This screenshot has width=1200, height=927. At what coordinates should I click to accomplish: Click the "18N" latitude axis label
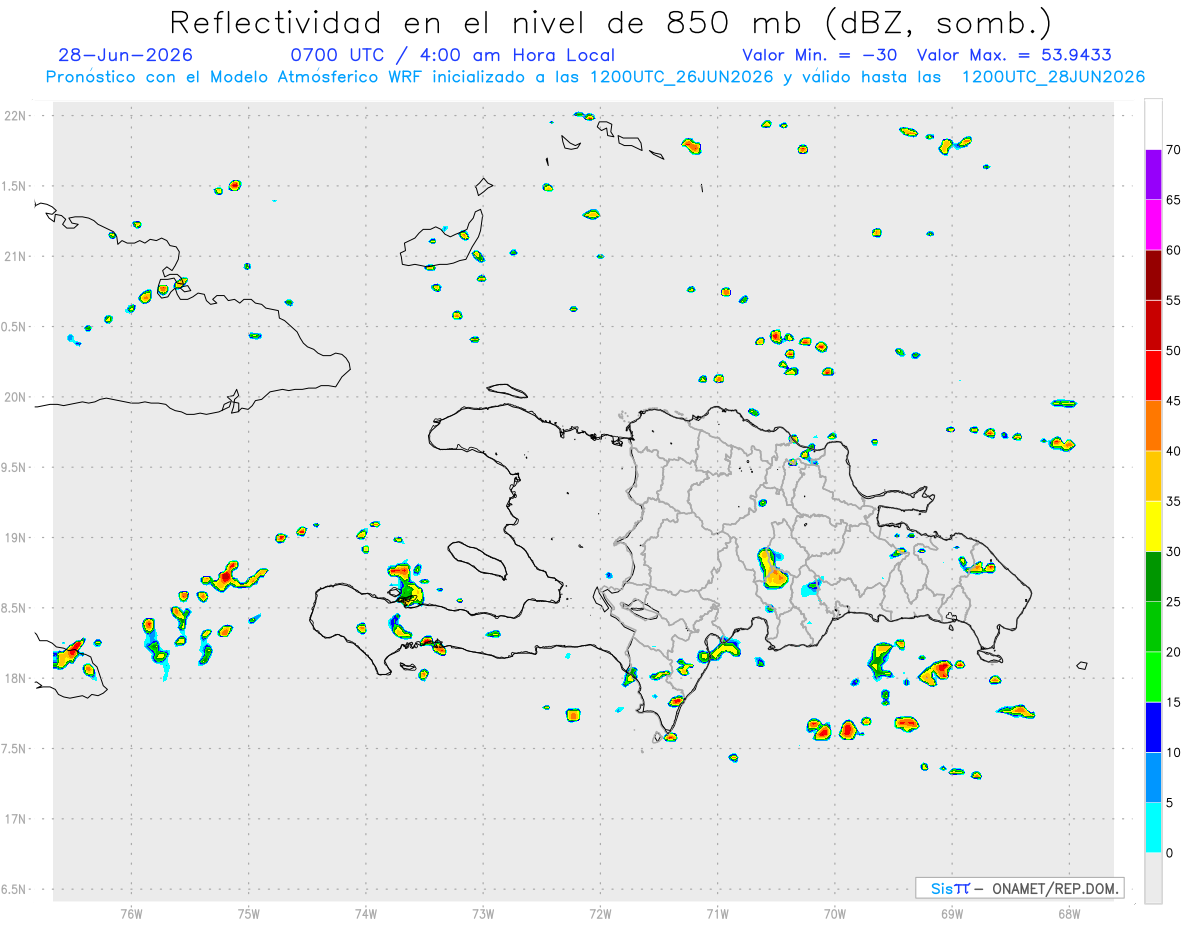(16, 678)
